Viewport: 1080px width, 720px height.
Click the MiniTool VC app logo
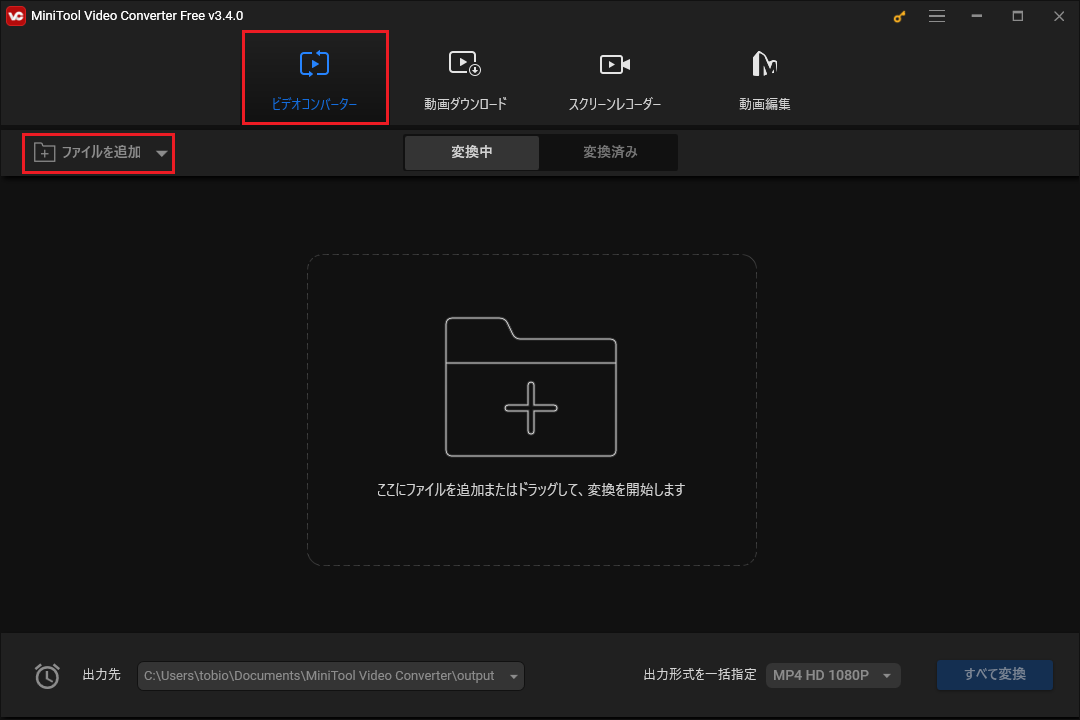coord(15,16)
